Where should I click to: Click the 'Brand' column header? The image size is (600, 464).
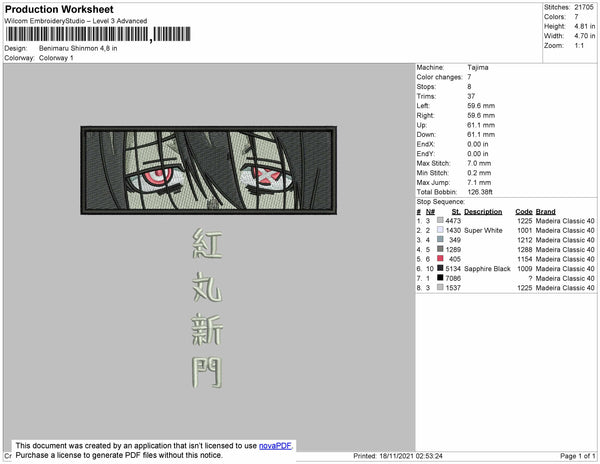[x=545, y=212]
